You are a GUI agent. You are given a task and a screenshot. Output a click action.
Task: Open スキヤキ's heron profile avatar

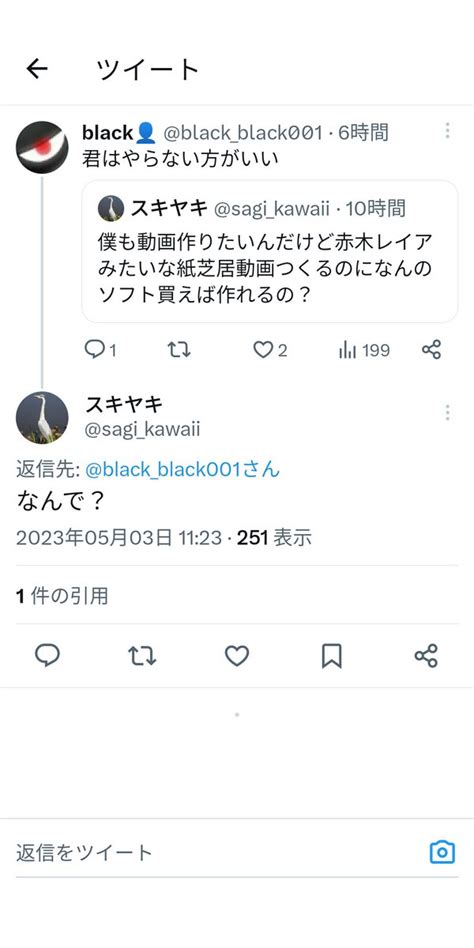42,417
